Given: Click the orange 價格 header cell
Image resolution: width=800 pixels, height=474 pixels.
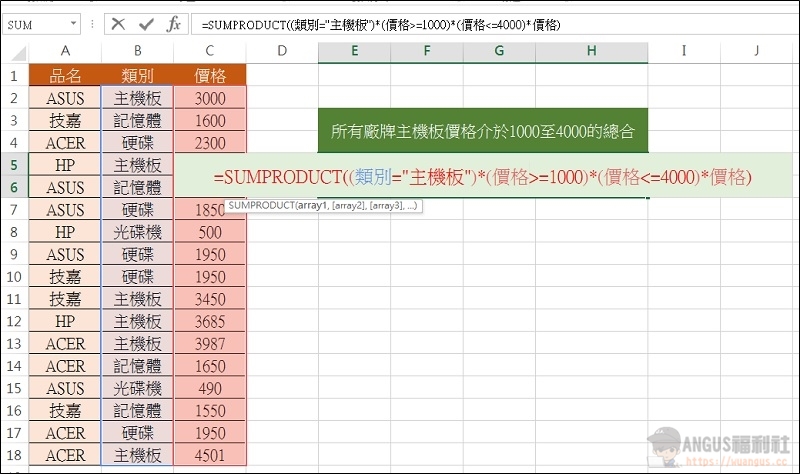Looking at the screenshot, I should 210,76.
